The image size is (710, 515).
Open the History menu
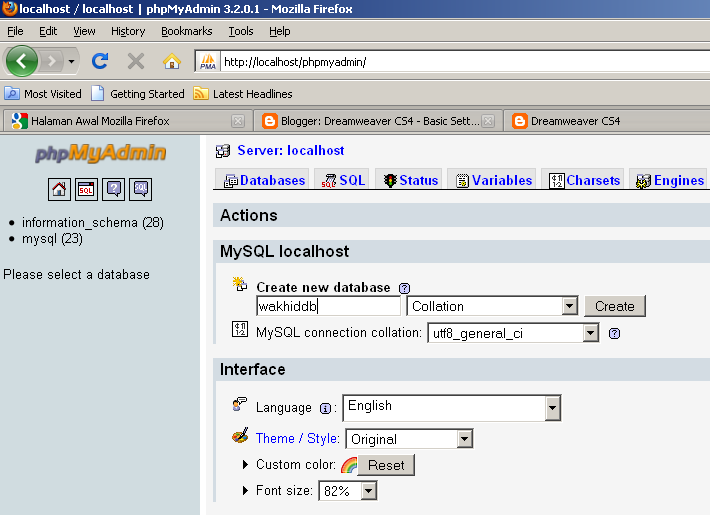pos(128,31)
